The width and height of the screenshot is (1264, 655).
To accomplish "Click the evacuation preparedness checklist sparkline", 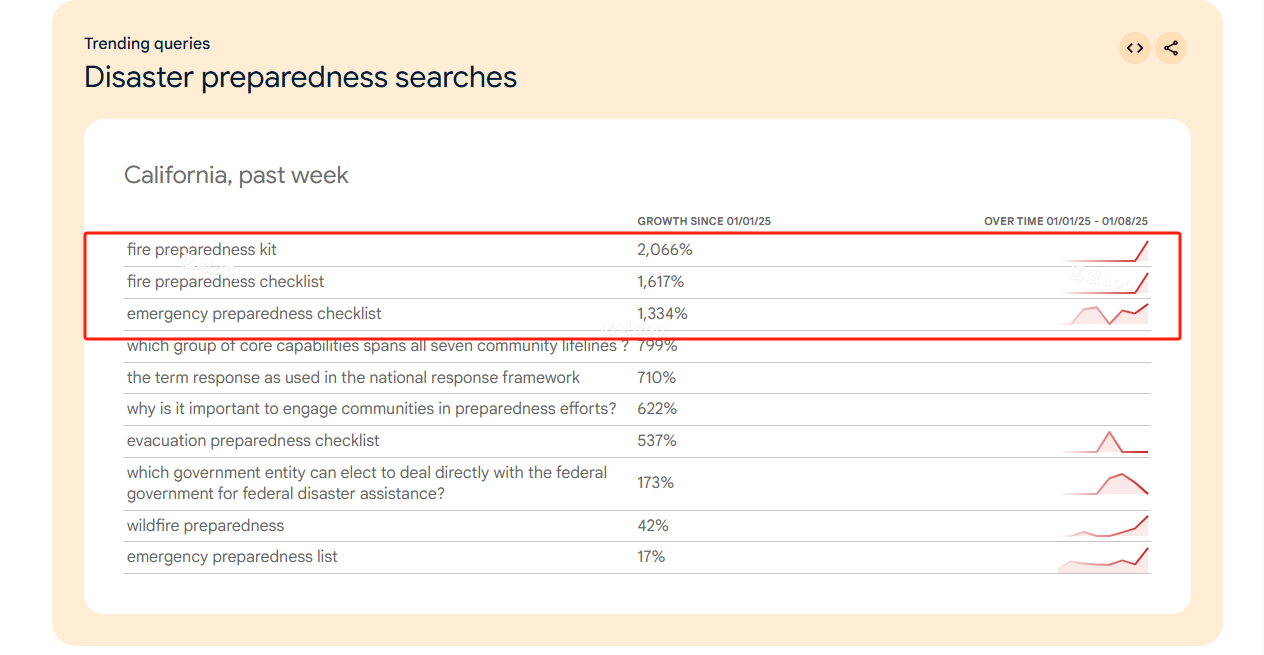I will click(x=1104, y=441).
